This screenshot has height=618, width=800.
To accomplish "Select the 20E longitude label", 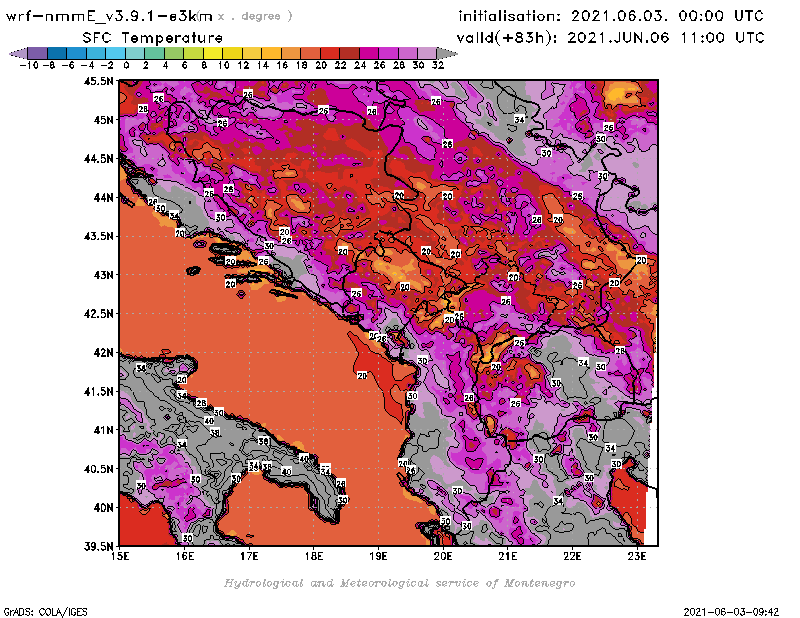I will (x=443, y=556).
